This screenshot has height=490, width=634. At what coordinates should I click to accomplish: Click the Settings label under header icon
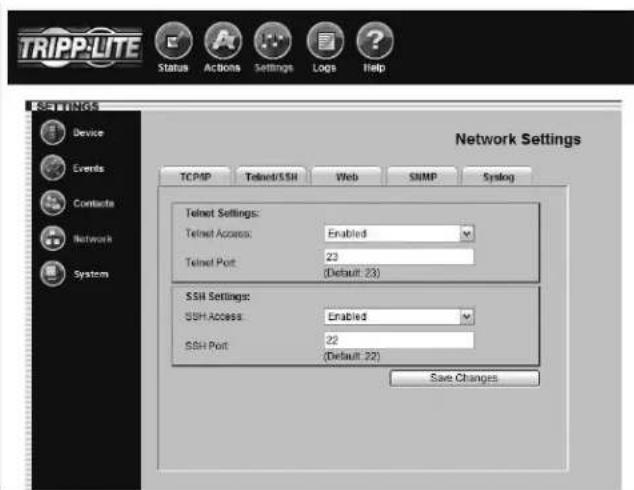point(274,68)
